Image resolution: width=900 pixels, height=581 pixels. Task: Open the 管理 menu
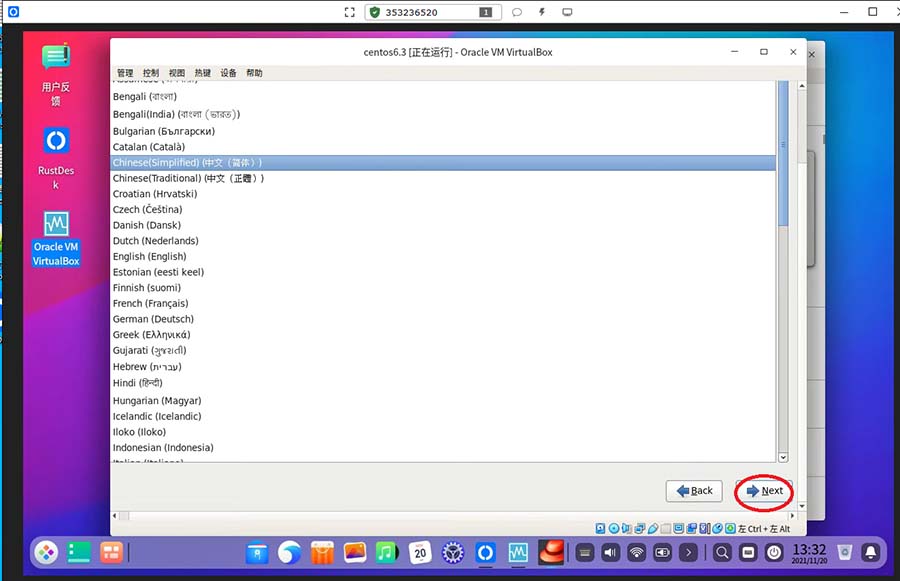(125, 73)
